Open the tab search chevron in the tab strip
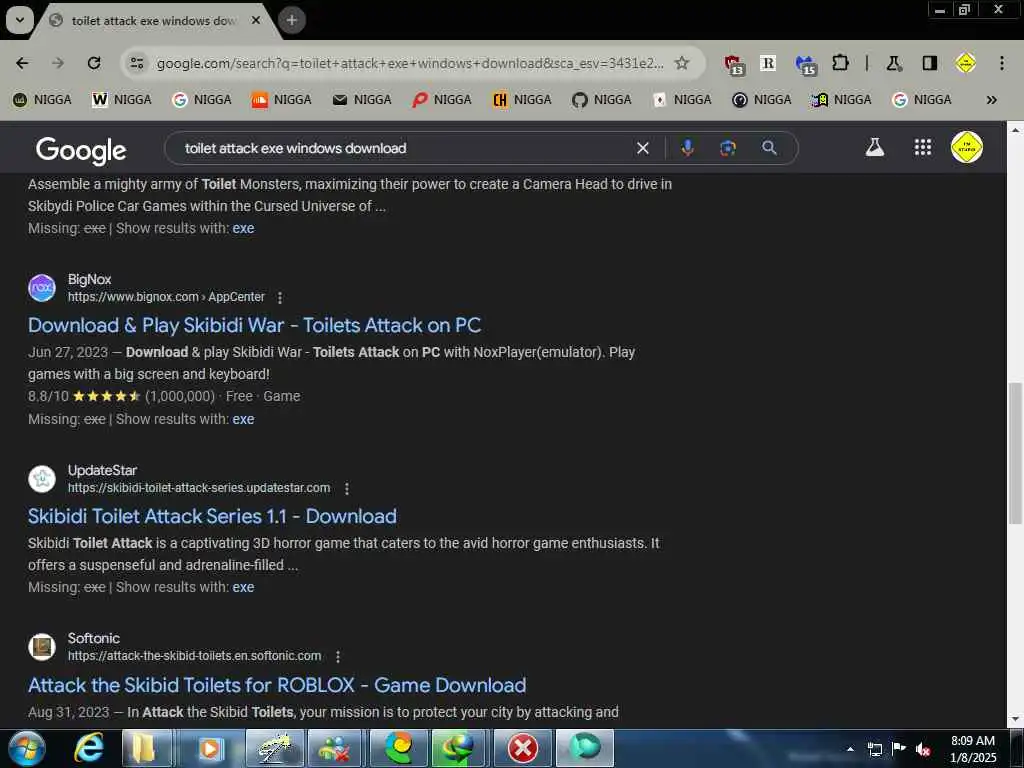Screen dimensions: 1024x768 tap(20, 20)
